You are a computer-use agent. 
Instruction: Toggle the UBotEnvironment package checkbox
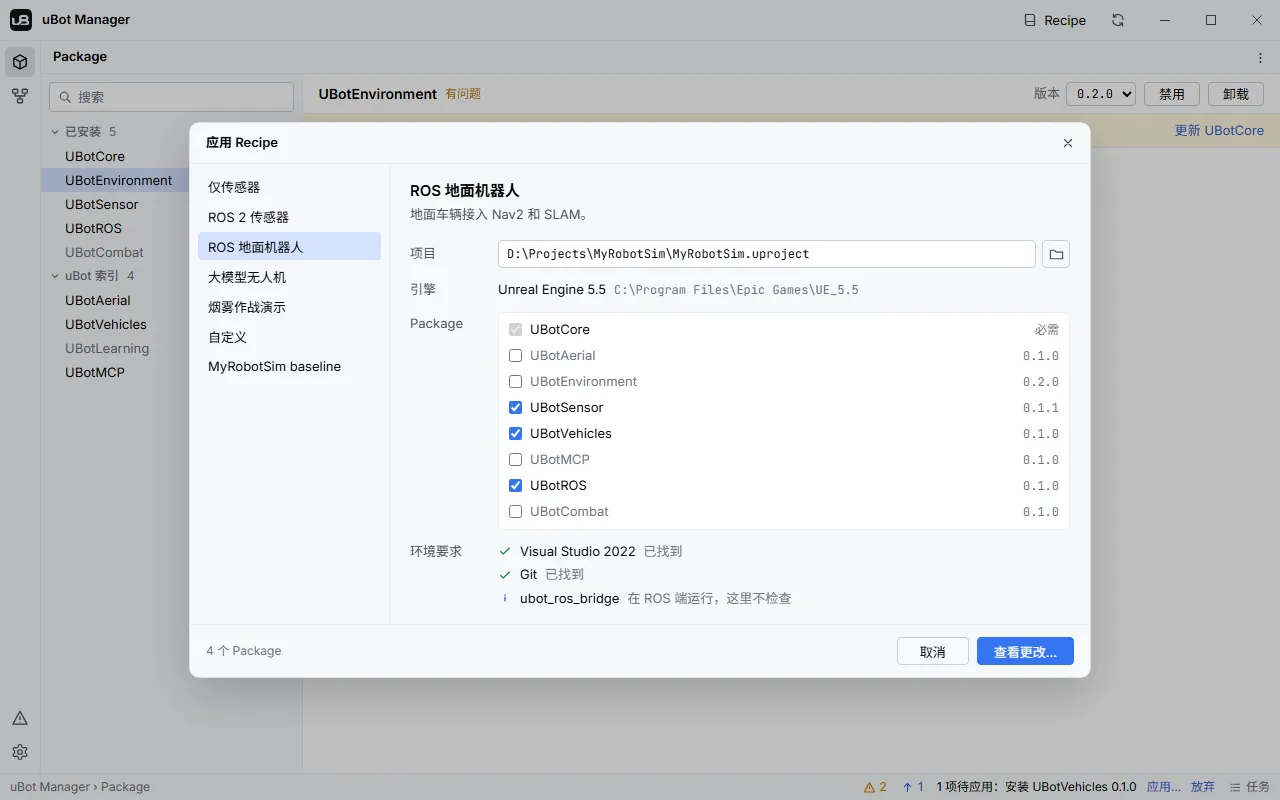tap(516, 381)
